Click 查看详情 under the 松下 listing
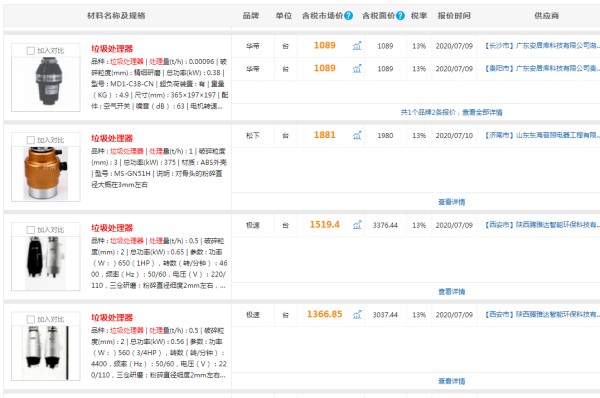The image size is (600, 398). (x=452, y=202)
